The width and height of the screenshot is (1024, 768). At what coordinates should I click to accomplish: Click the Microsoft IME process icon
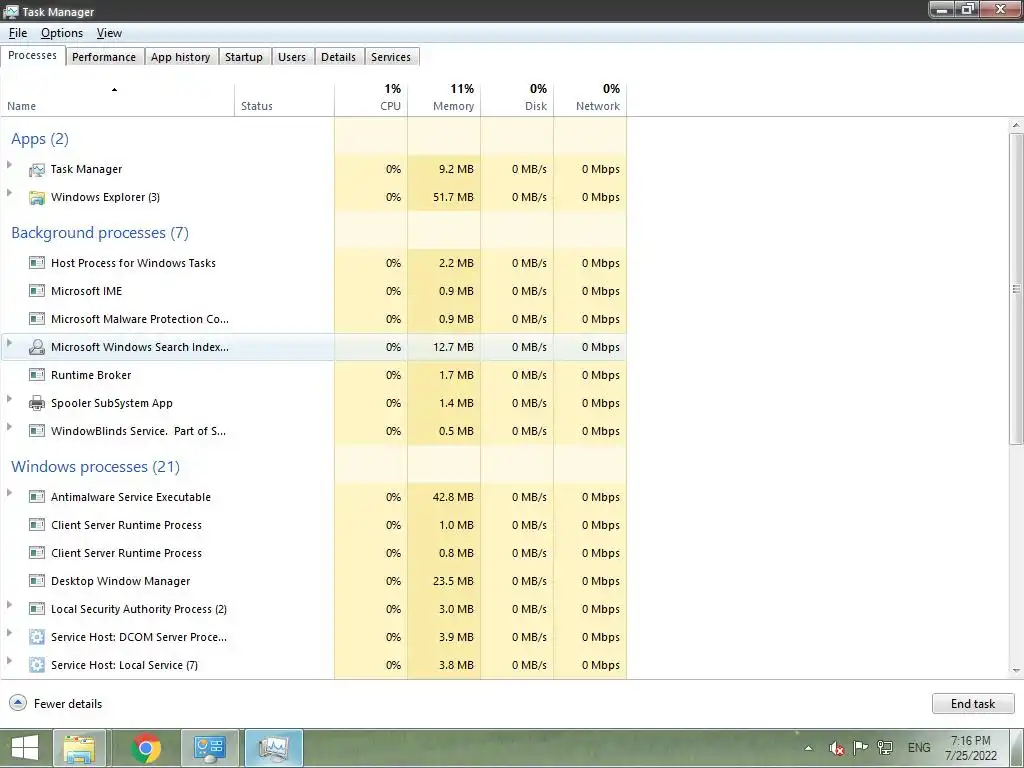click(x=37, y=291)
